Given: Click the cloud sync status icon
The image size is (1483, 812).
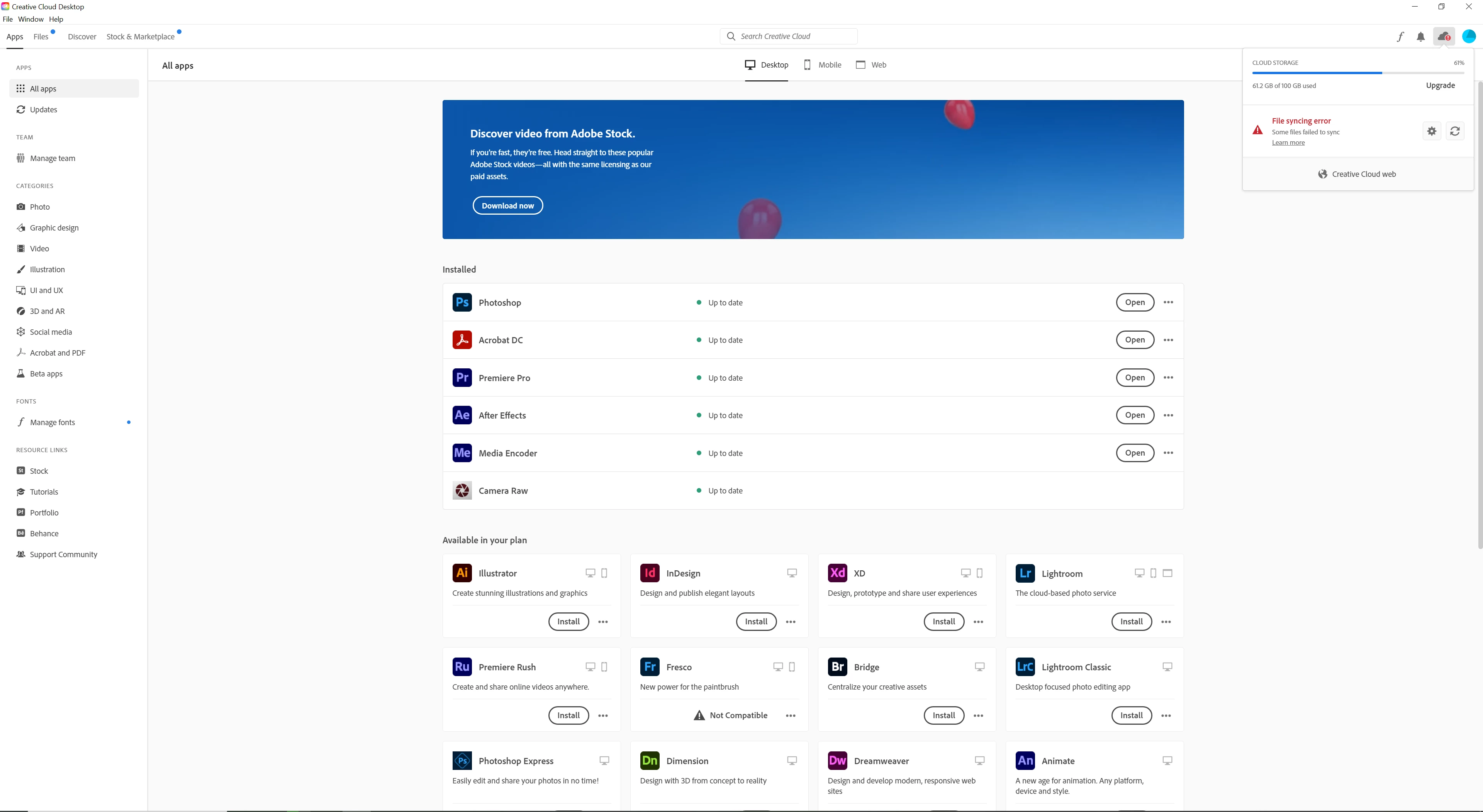Looking at the screenshot, I should point(1444,37).
